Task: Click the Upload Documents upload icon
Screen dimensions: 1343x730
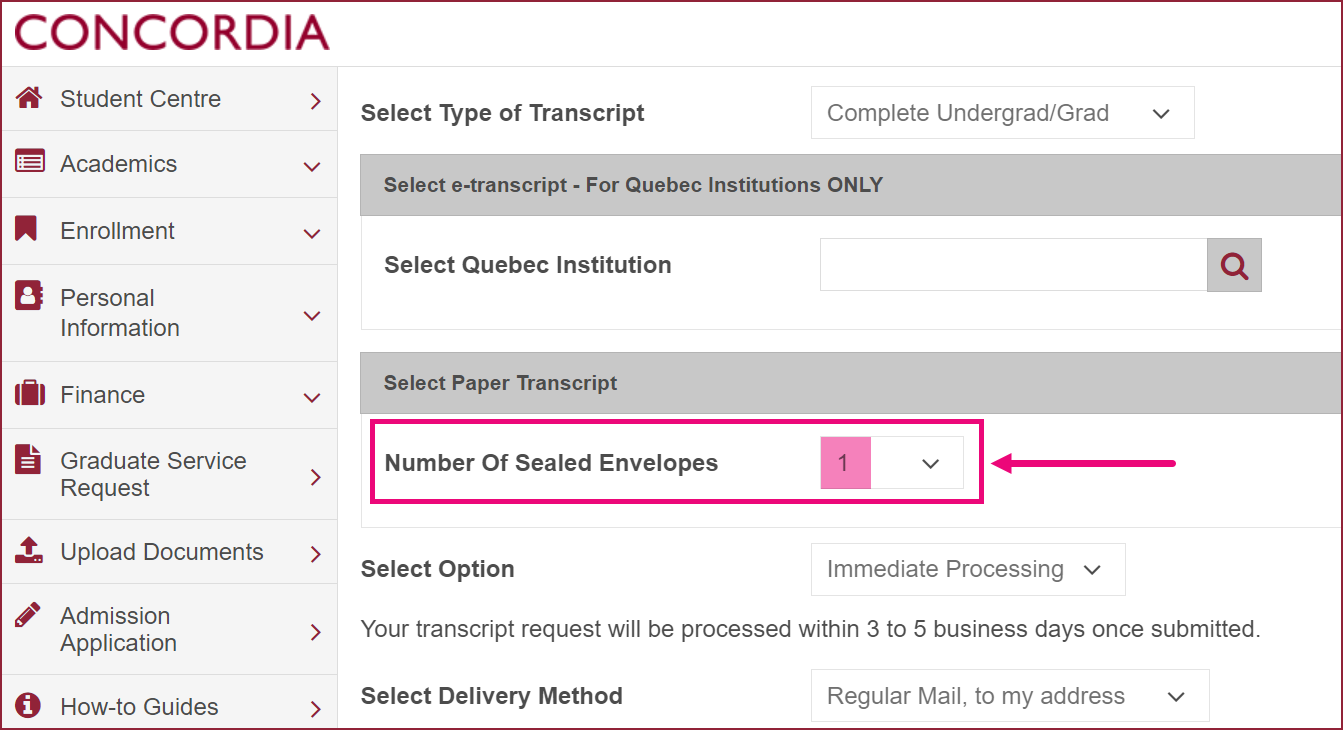Action: 29,550
